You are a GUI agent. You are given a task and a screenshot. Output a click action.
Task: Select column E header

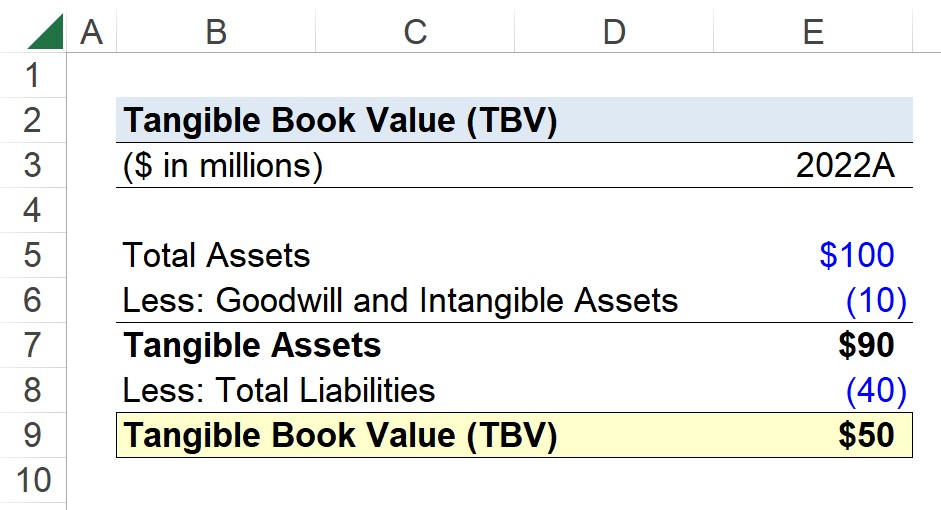click(x=813, y=32)
